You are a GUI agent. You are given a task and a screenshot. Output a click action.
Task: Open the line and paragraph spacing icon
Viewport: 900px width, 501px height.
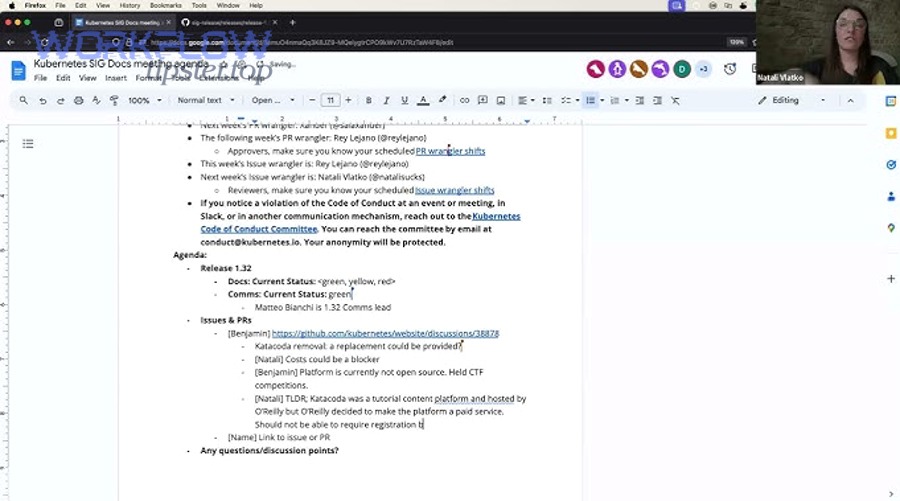tap(547, 100)
